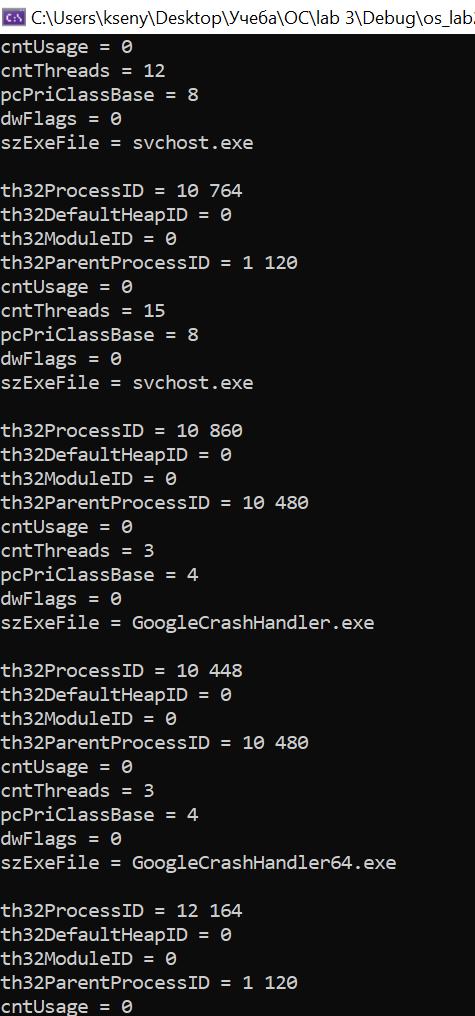
Task: Click first th32ParentProcessID = 10 480 line
Action: tap(154, 503)
